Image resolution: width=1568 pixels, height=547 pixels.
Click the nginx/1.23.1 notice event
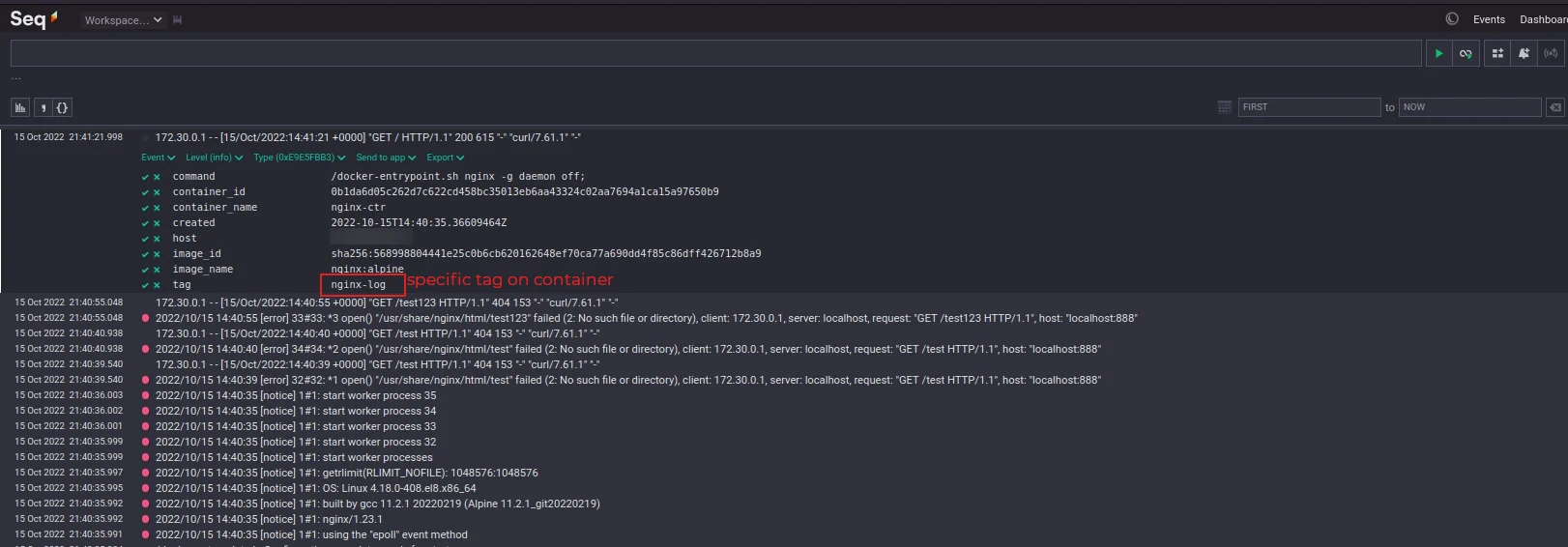coord(269,519)
